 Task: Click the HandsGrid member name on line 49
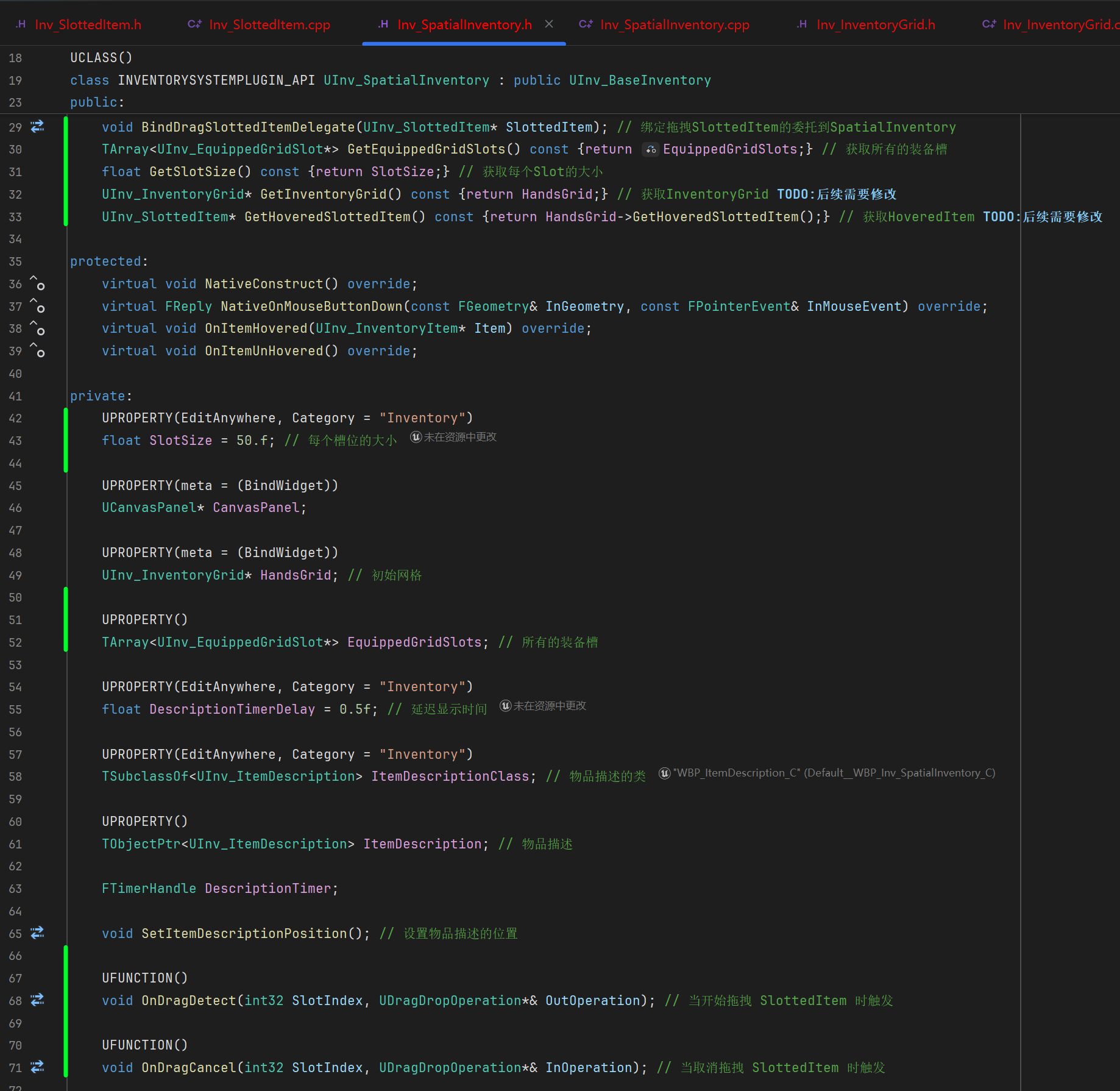[x=296, y=575]
